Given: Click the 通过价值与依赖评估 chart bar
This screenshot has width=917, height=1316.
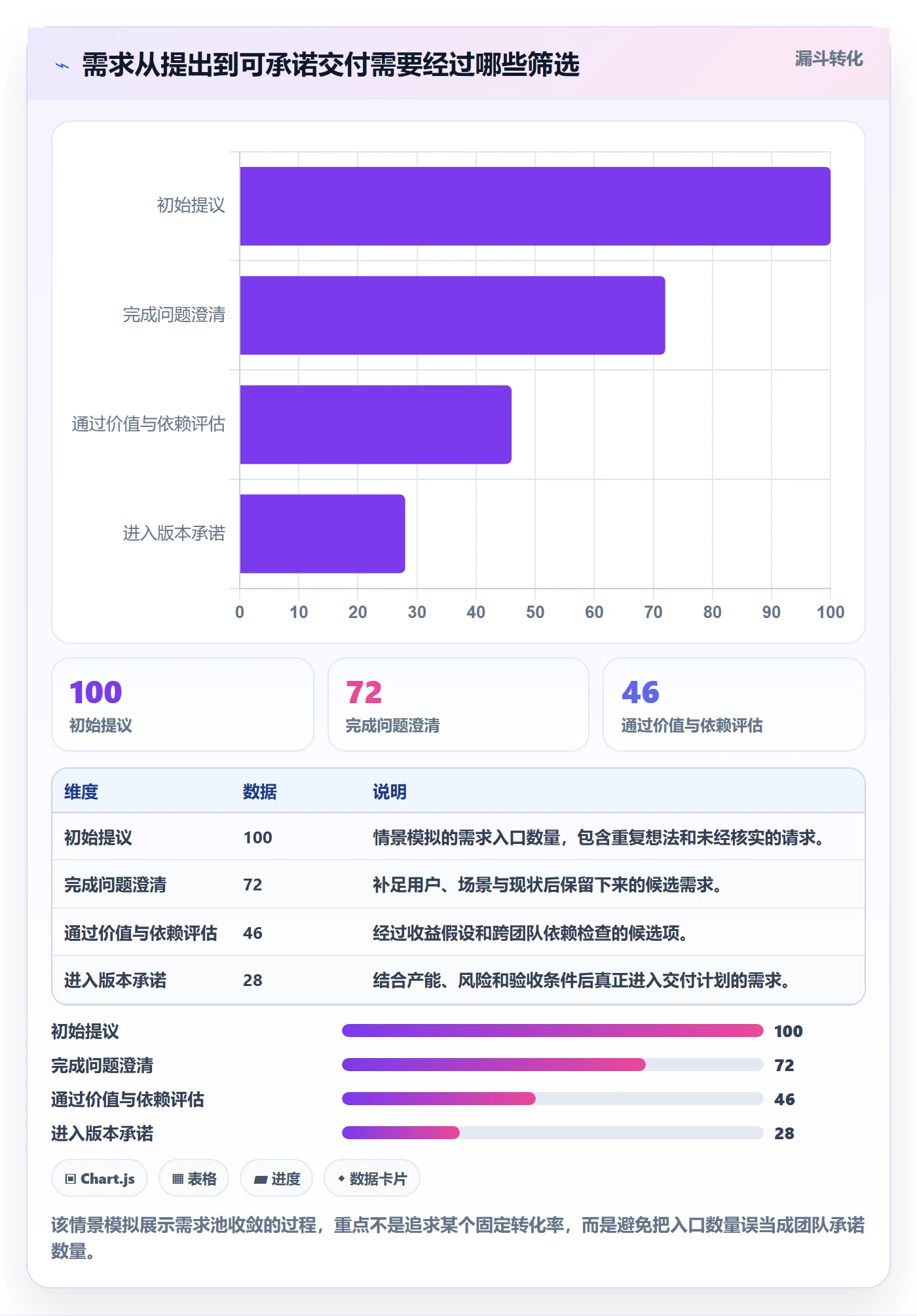Looking at the screenshot, I should pos(375,425).
